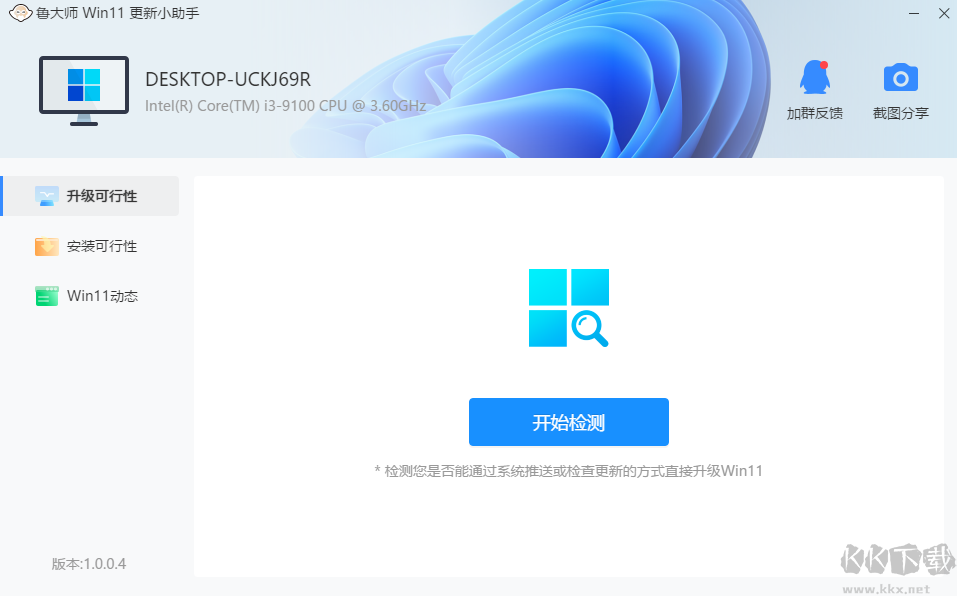Click the 截图分享 label text

coord(900,113)
